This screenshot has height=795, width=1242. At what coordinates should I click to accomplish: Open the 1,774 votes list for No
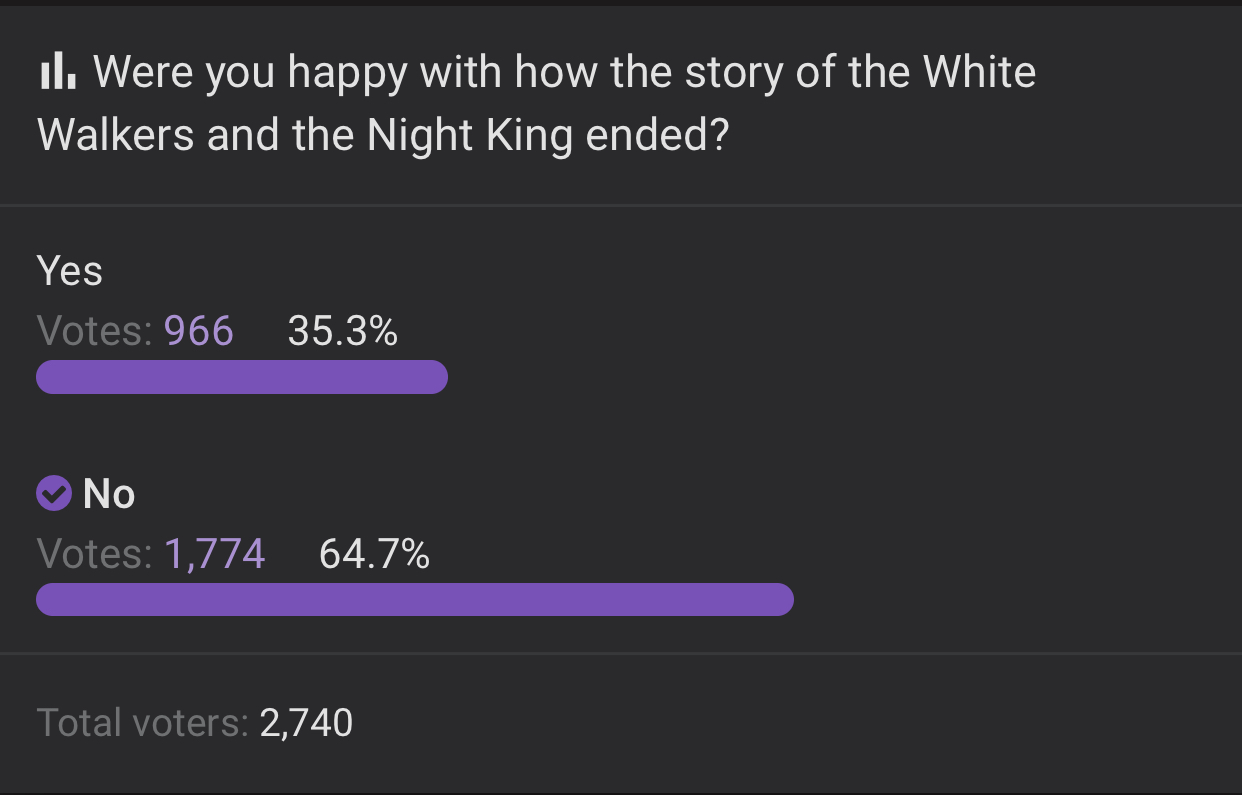(x=215, y=554)
